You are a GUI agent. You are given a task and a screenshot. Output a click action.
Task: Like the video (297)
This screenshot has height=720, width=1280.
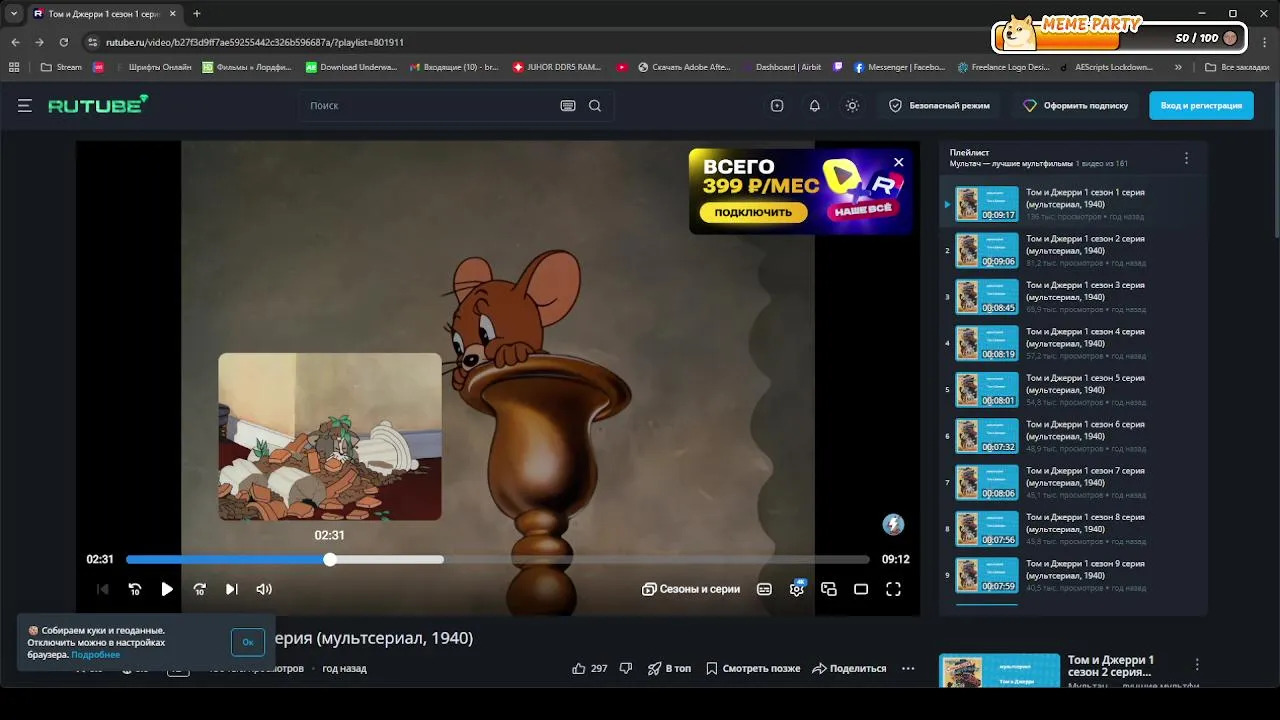(x=589, y=668)
